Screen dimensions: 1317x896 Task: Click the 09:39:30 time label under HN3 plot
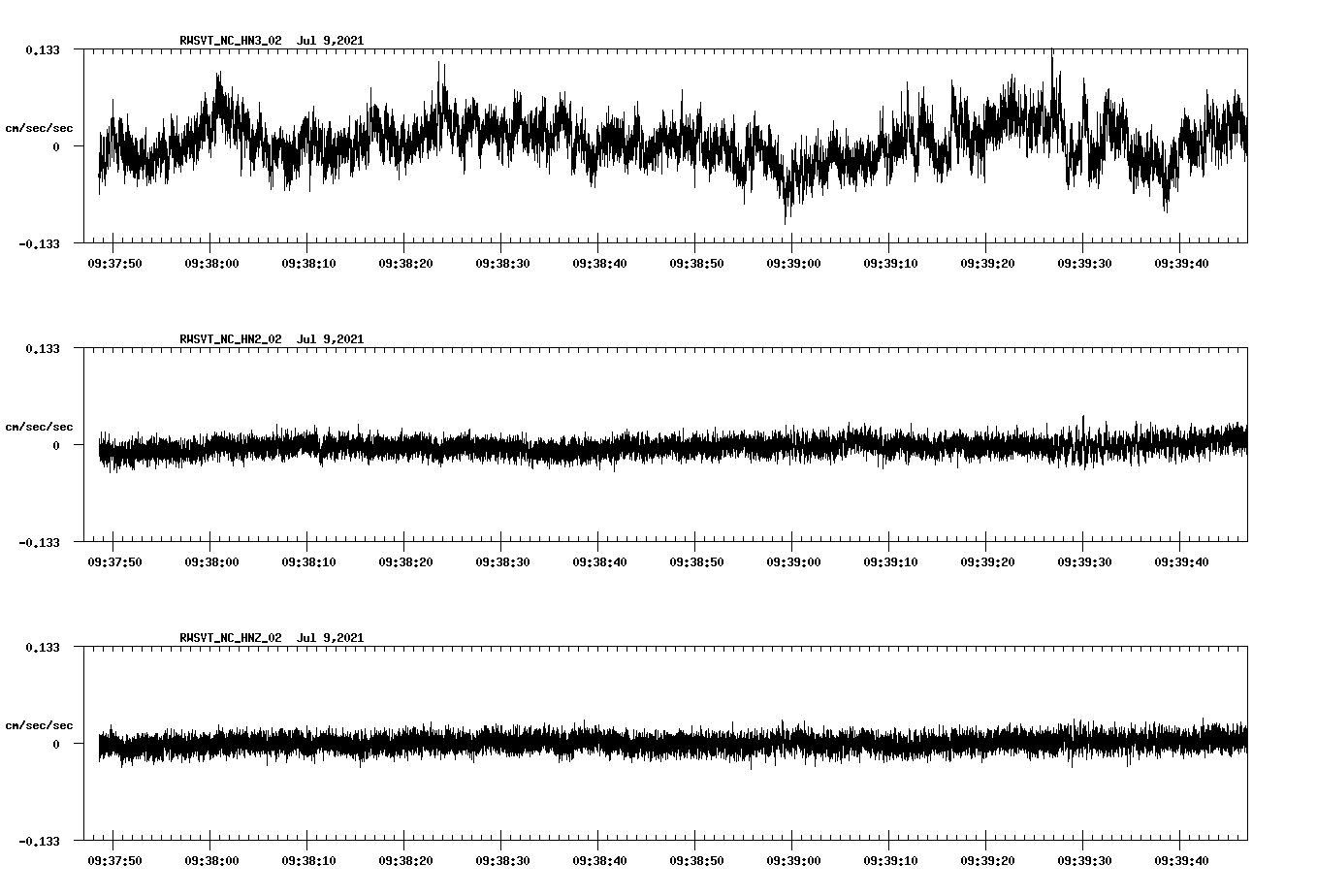click(1084, 264)
